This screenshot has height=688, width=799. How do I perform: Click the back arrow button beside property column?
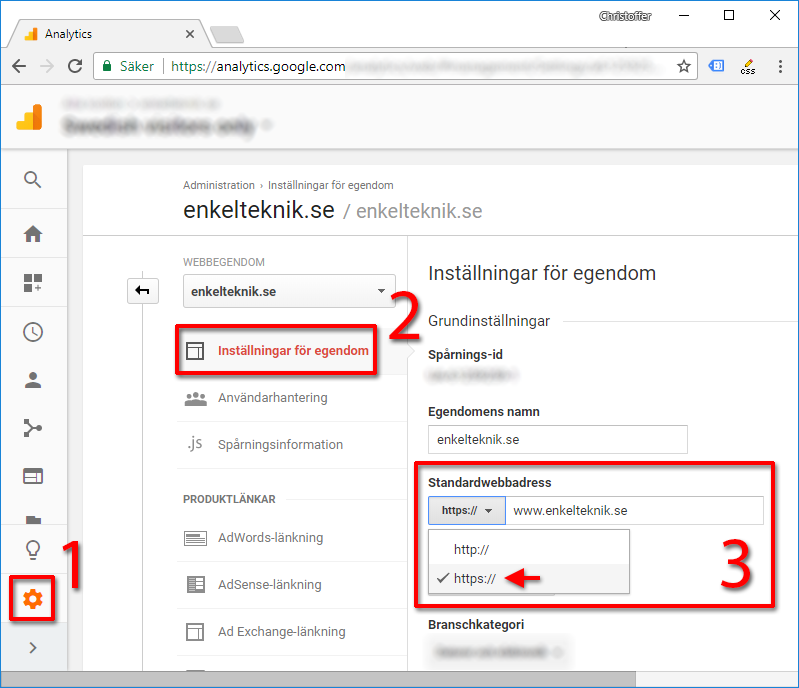(x=142, y=291)
